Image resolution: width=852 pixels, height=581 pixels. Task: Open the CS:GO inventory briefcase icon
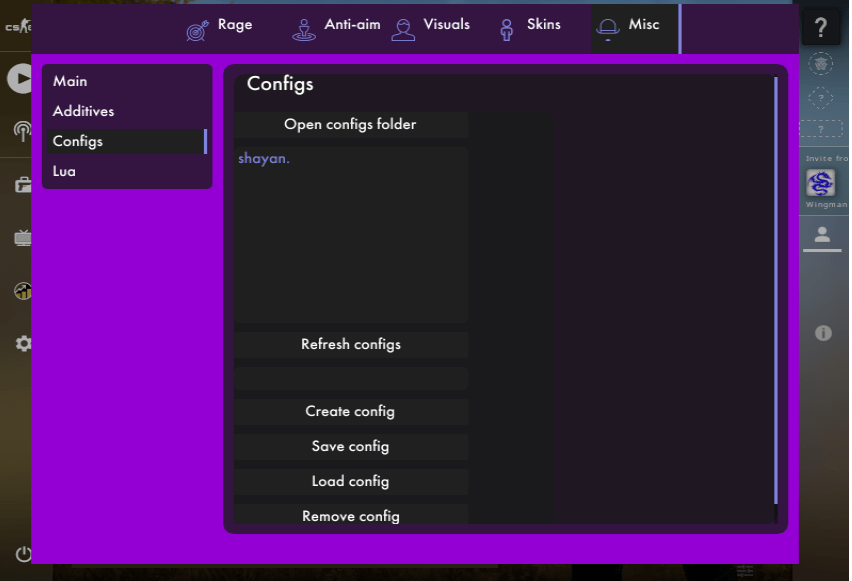coord(23,185)
